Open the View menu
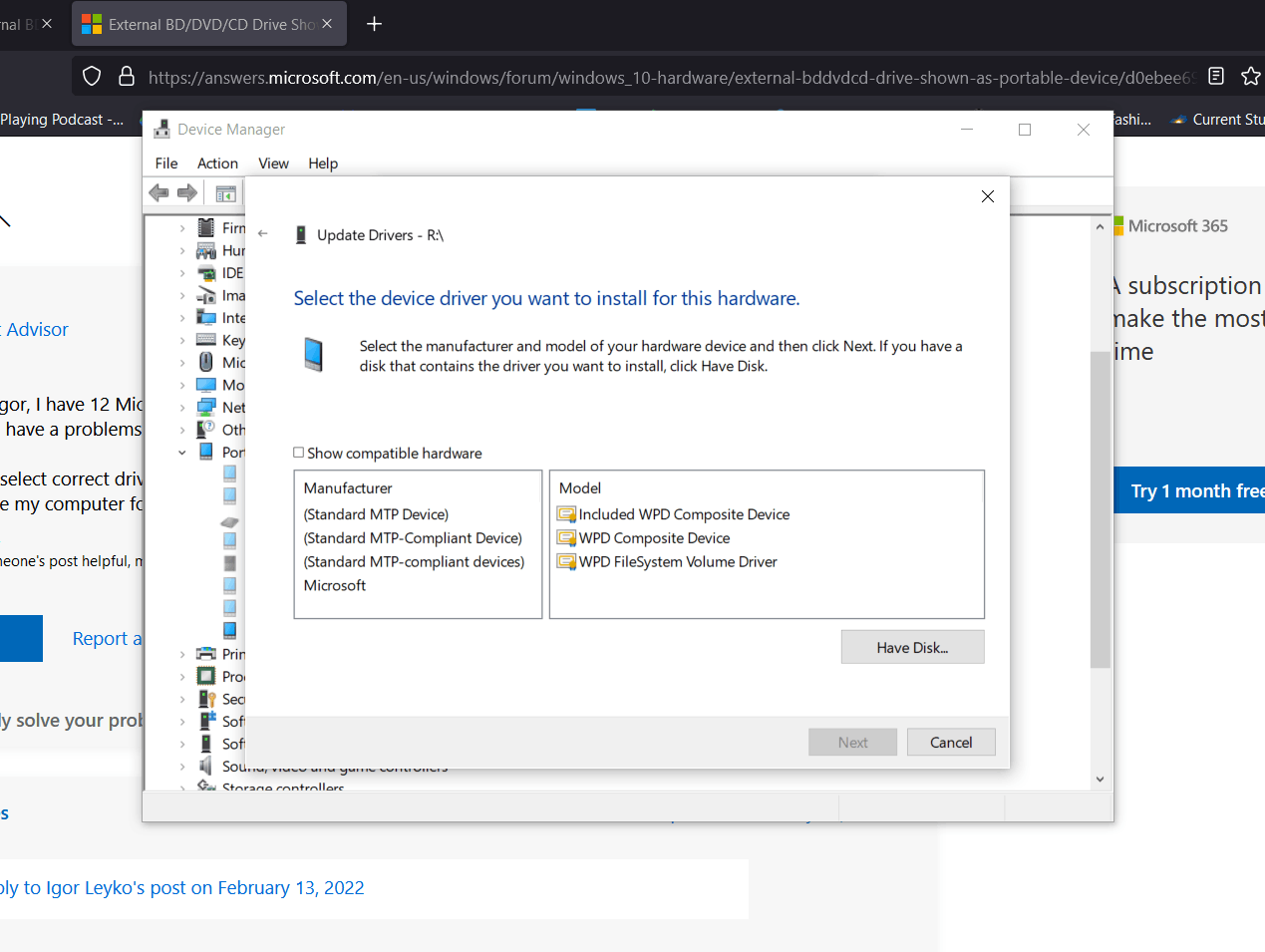This screenshot has height=952, width=1265. point(273,163)
